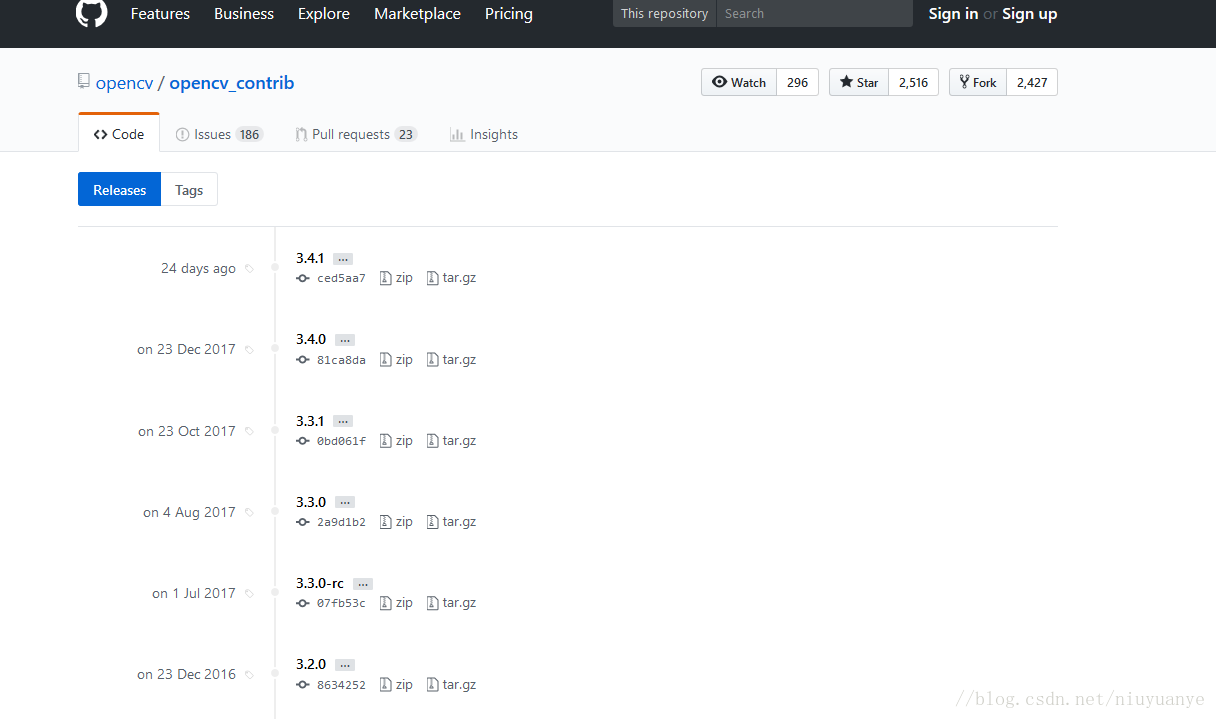The height and width of the screenshot is (719, 1216).
Task: Select tar.gz file icon for release 3.3.1
Action: pos(433,441)
